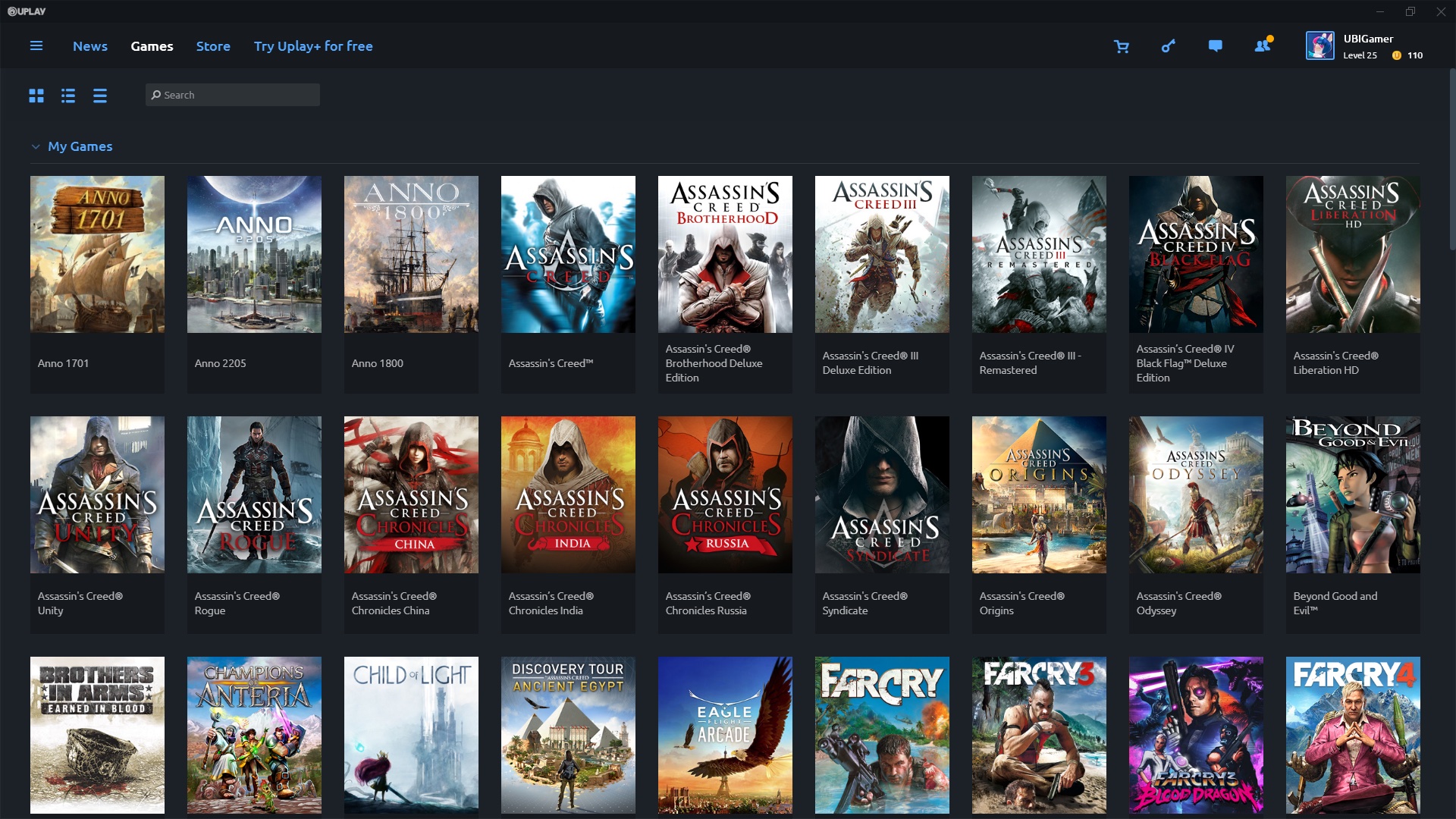Click the Uplay coin icon
Image resolution: width=1456 pixels, height=819 pixels.
1396,55
